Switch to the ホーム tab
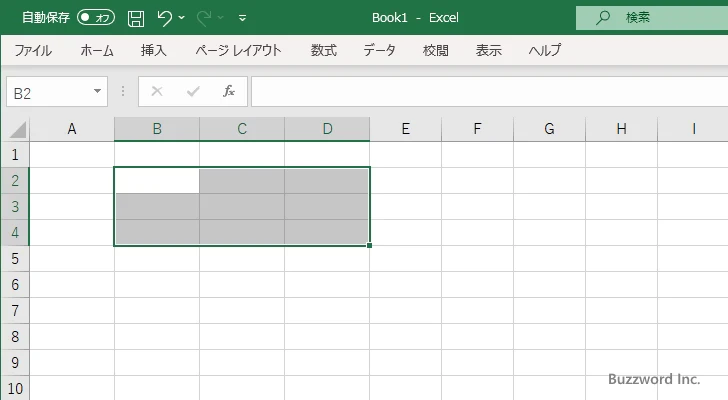This screenshot has height=400, width=728. tap(97, 50)
